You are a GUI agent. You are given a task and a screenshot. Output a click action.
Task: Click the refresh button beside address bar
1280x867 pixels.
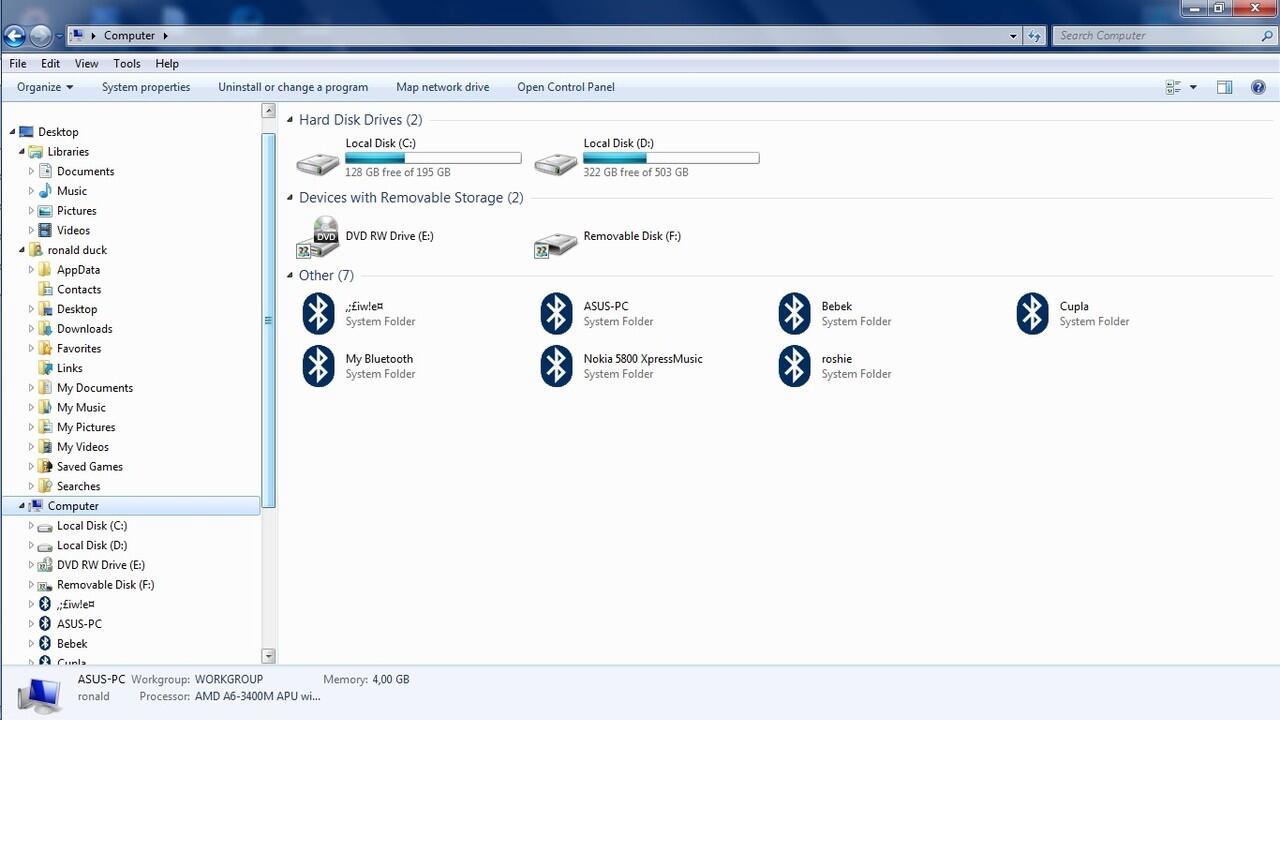click(x=1035, y=36)
